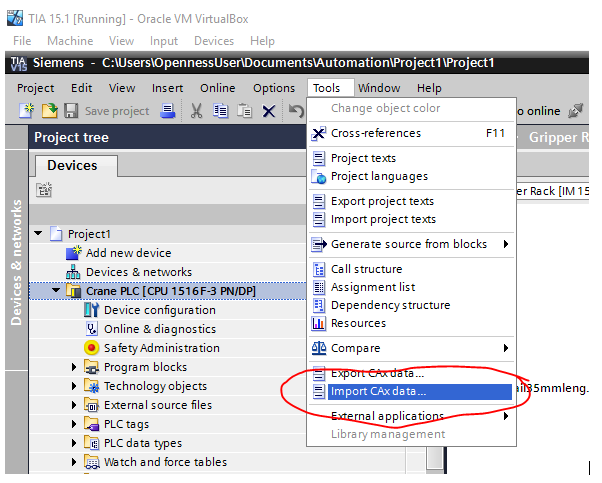Click the Watch and force tables icon
602x483 pixels.
(x=92, y=462)
